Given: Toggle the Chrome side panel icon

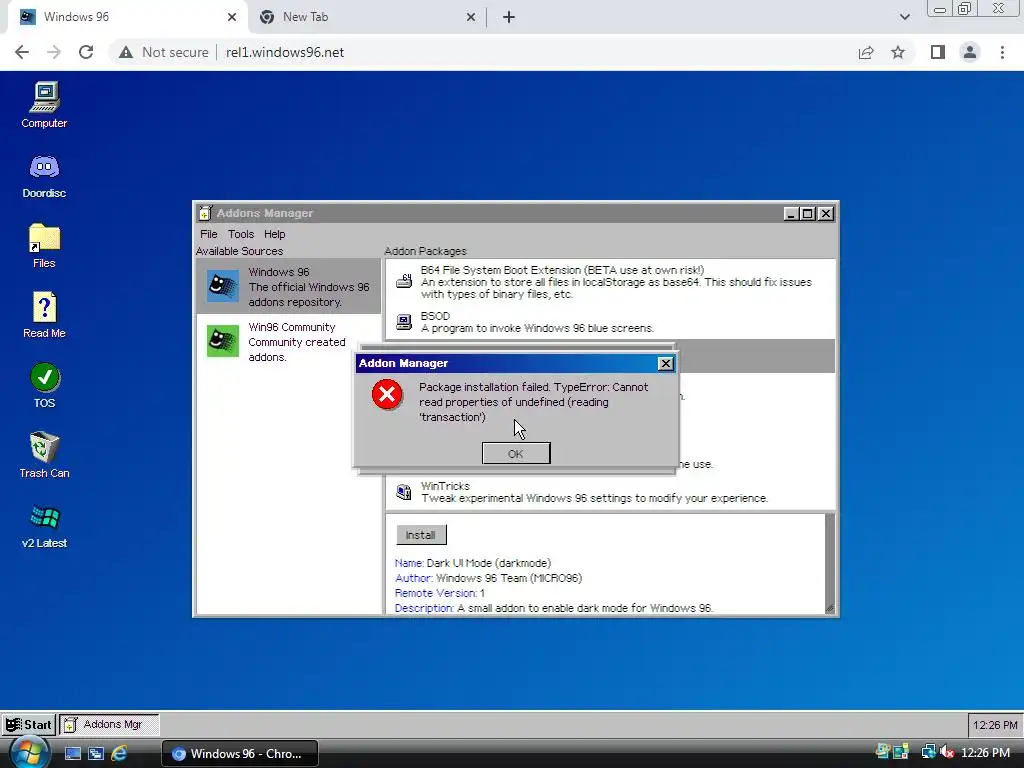Looking at the screenshot, I should click(938, 52).
